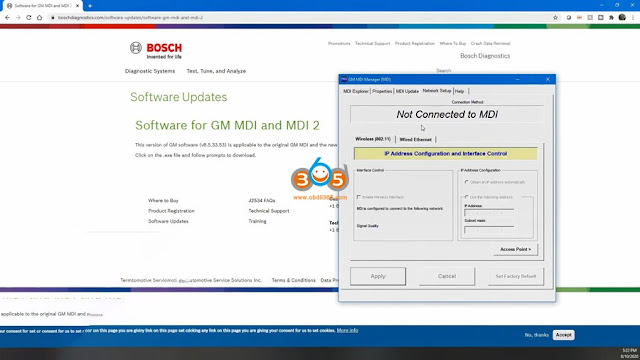
Task: Decline cookies with No, thanks
Action: pos(537,335)
